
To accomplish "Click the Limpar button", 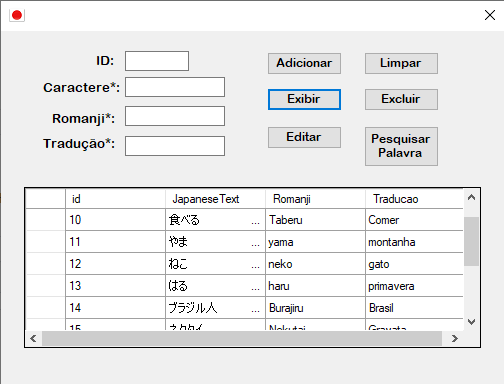I will click(401, 63).
